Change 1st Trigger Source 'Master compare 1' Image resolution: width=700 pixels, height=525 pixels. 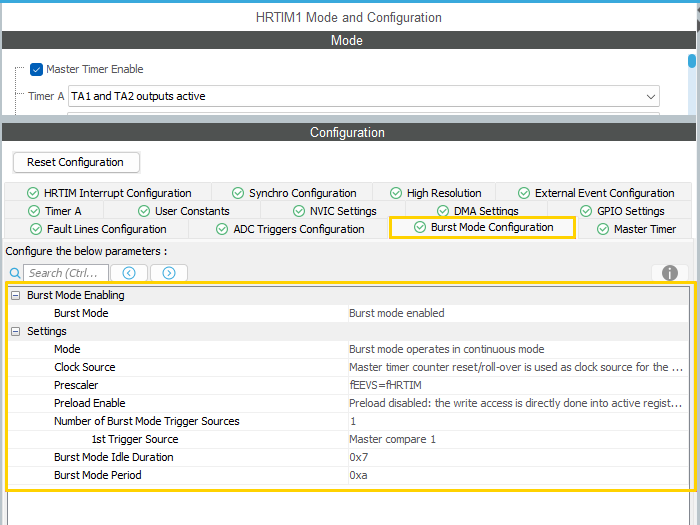[x=518, y=439]
